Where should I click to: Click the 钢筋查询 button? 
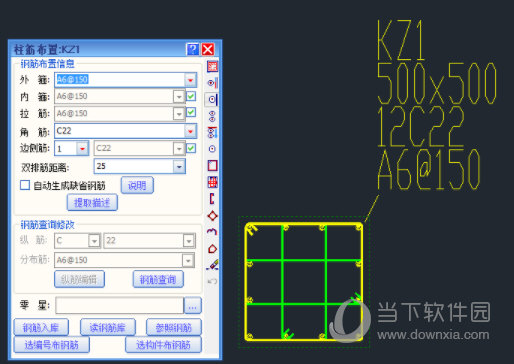click(158, 279)
